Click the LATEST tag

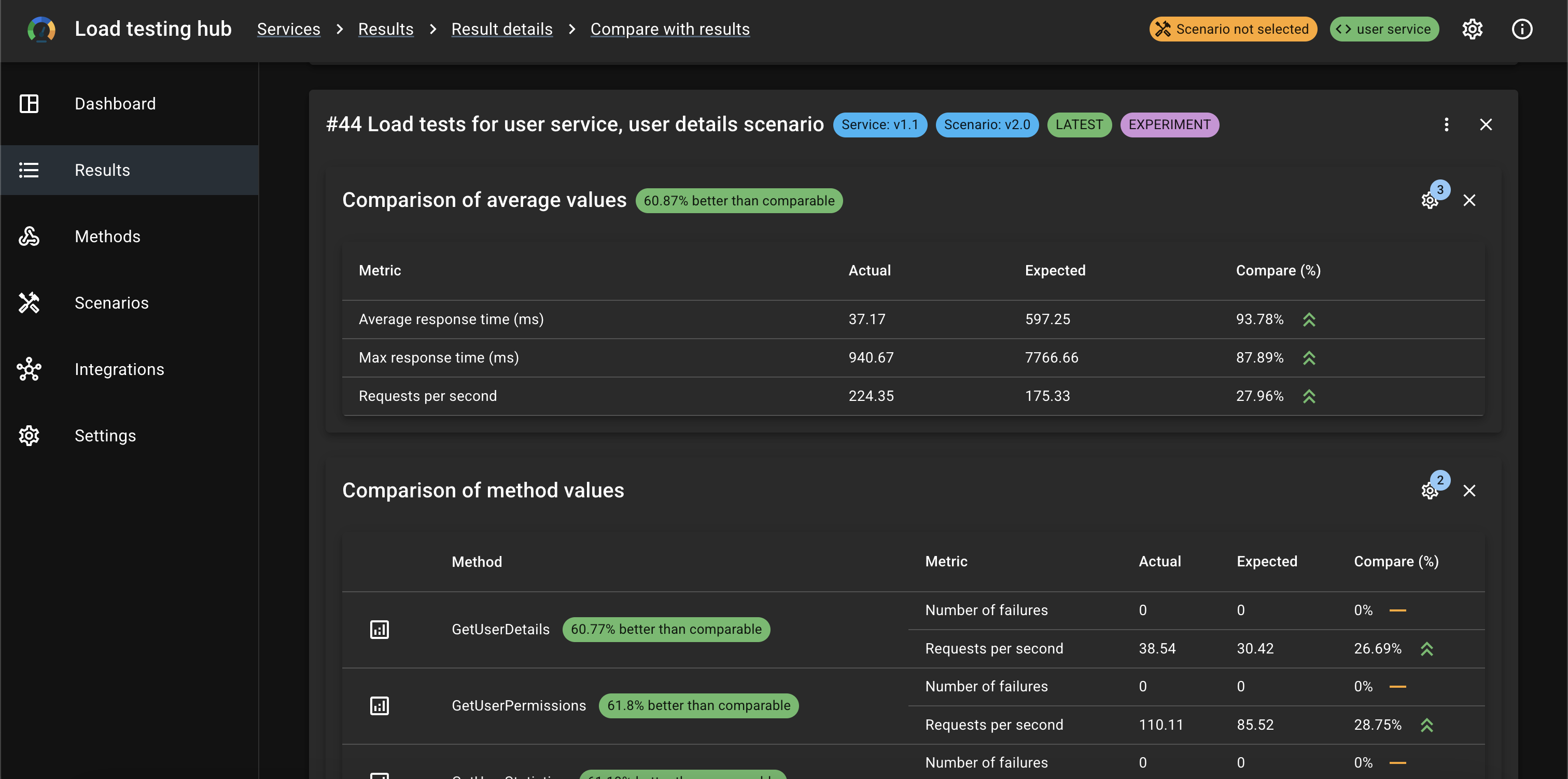1079,125
